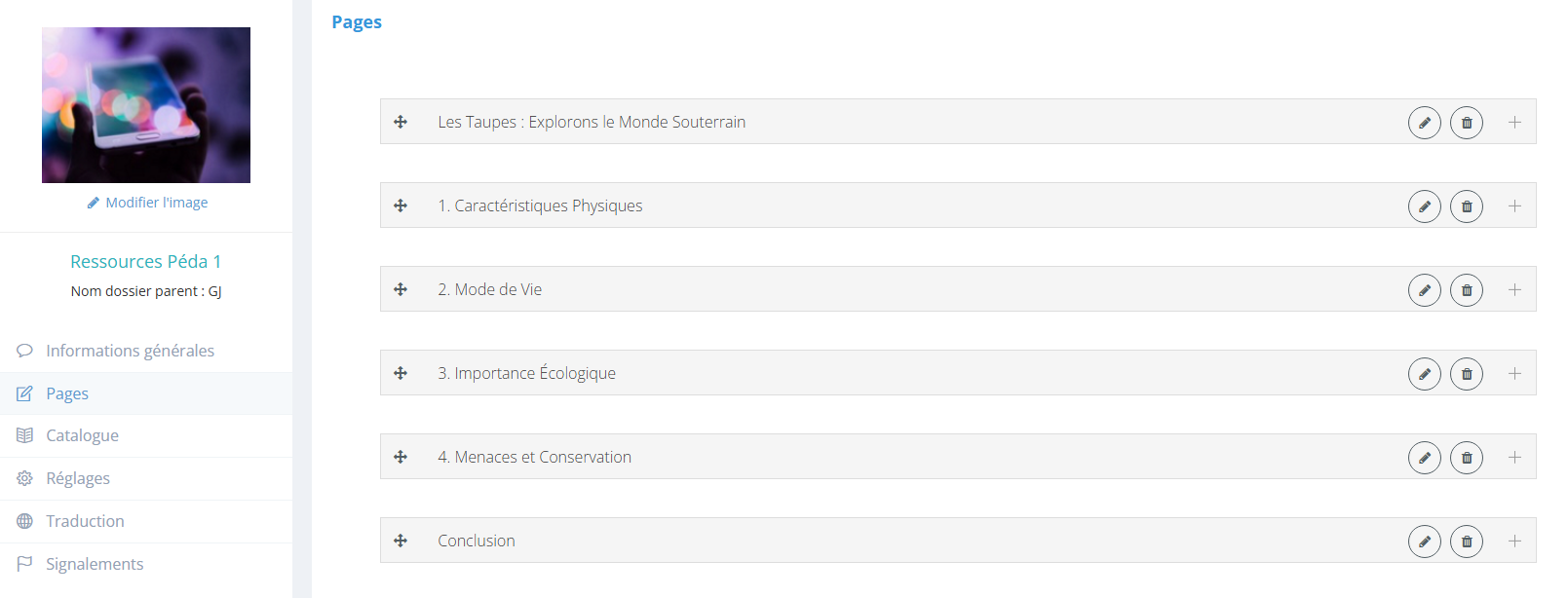Image resolution: width=1568 pixels, height=598 pixels.
Task: Click the pencil icon for '2. Mode de Vie'
Action: click(x=1424, y=290)
